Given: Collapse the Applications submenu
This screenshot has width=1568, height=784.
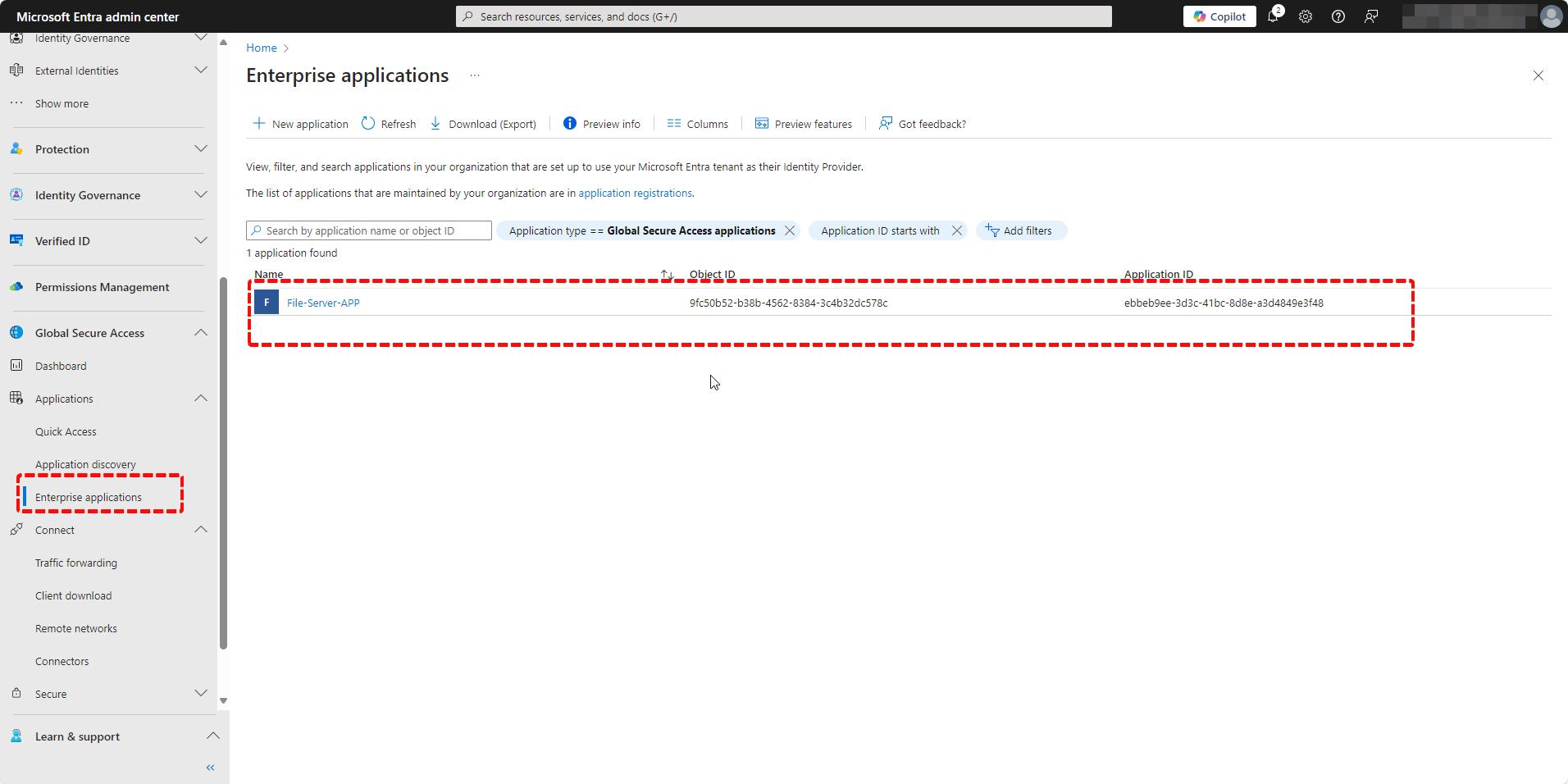Looking at the screenshot, I should click(x=200, y=399).
